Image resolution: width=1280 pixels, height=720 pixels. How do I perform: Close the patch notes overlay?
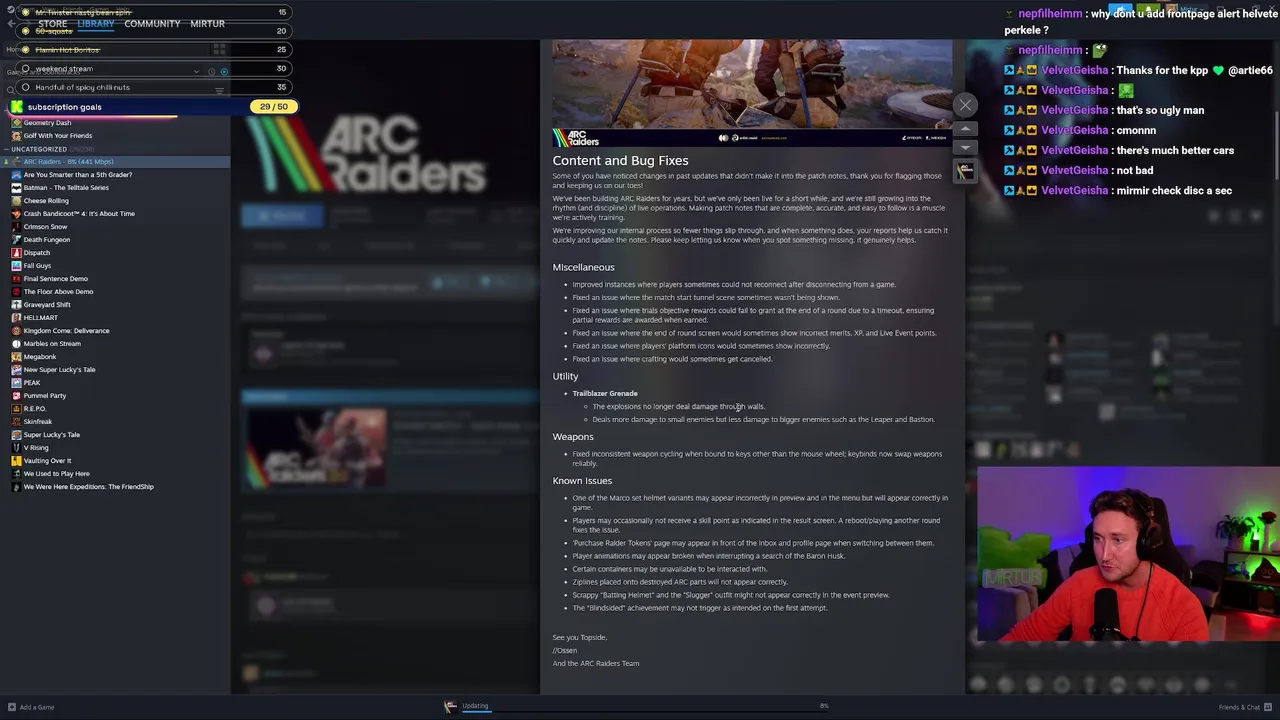(965, 104)
